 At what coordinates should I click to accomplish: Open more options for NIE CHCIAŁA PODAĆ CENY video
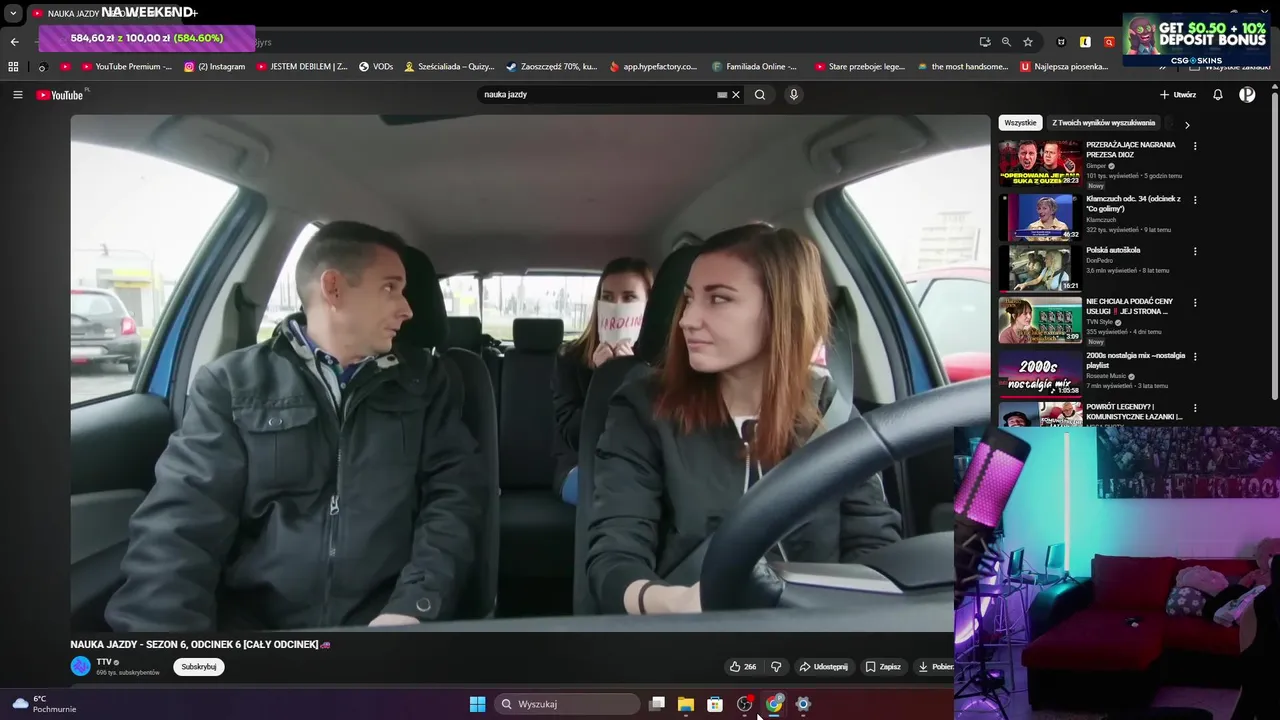point(1195,303)
